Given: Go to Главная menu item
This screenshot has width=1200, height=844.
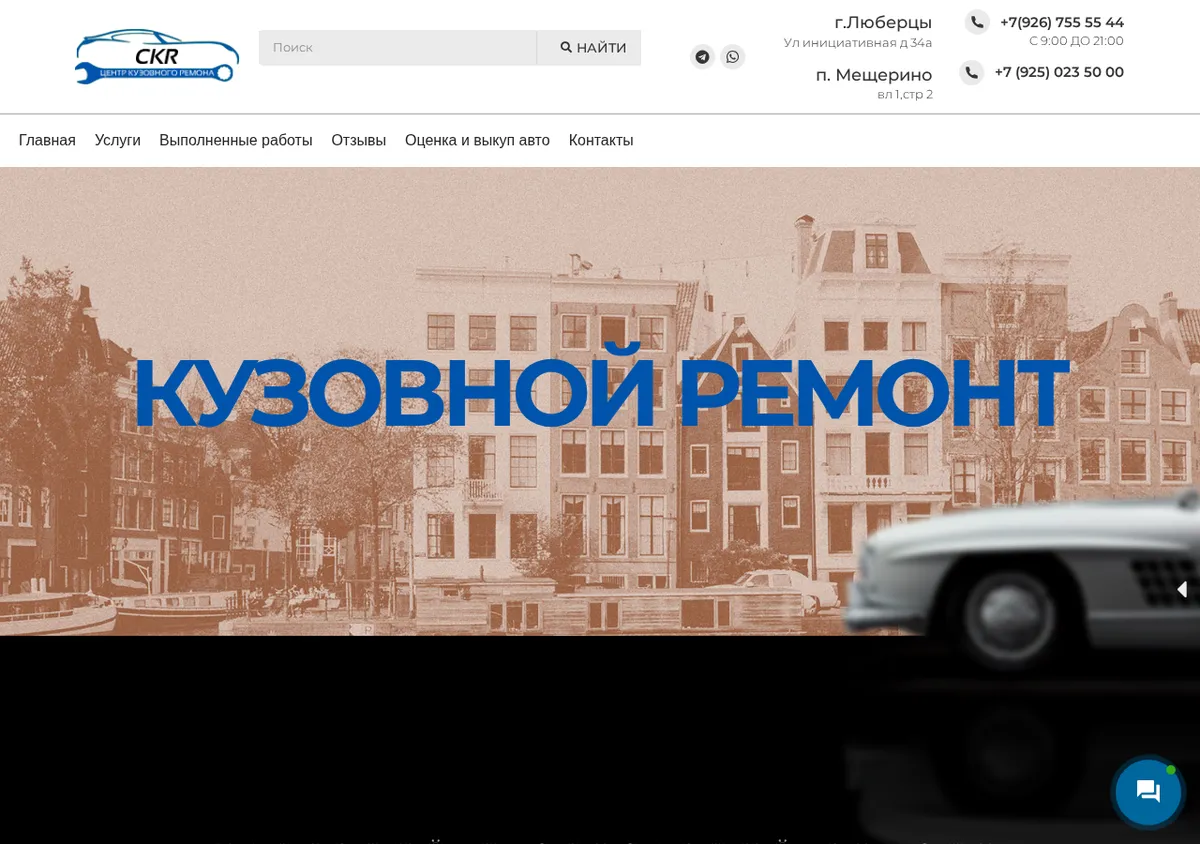Looking at the screenshot, I should [47, 140].
